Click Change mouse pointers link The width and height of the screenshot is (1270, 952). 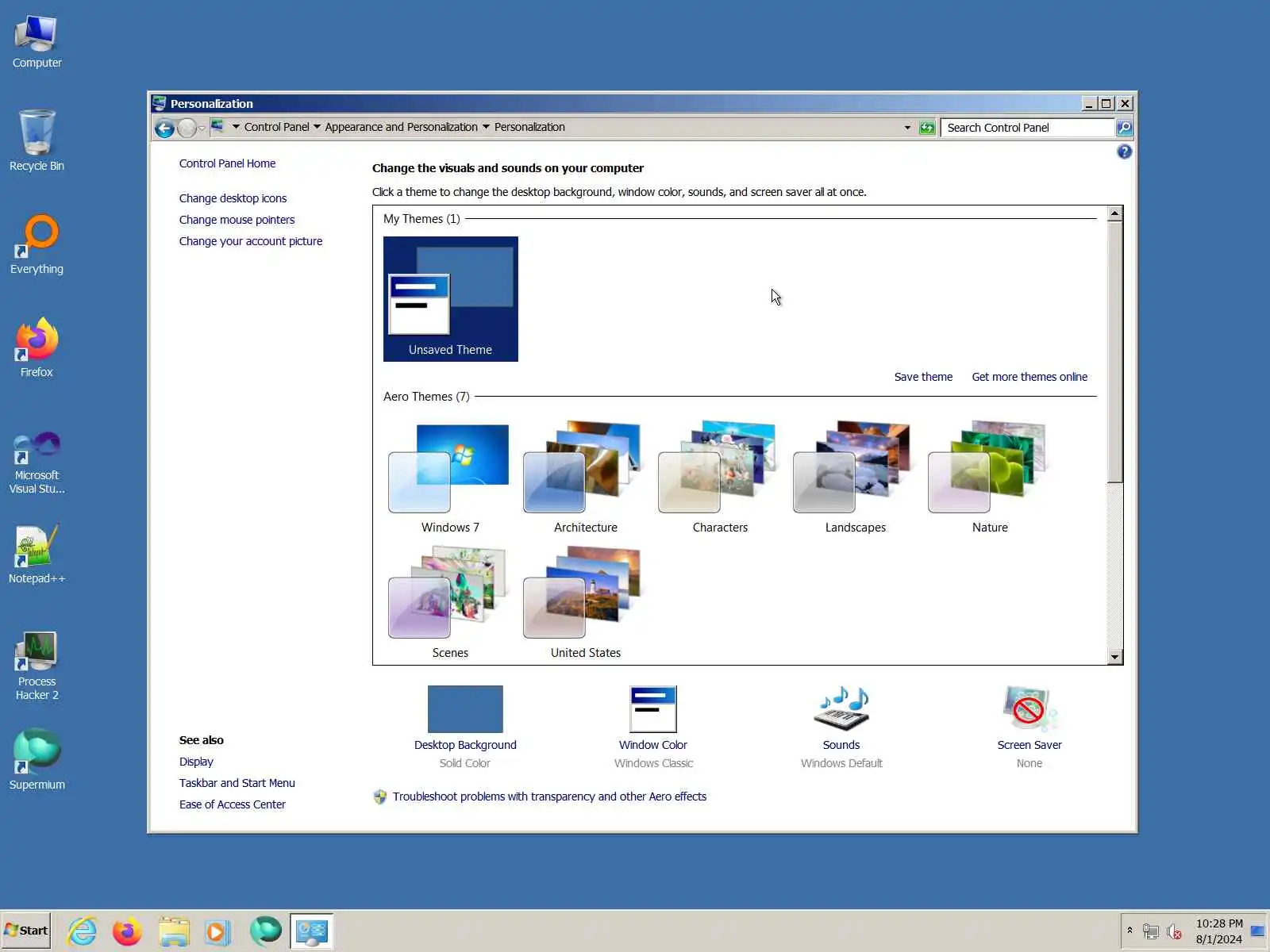tap(237, 220)
